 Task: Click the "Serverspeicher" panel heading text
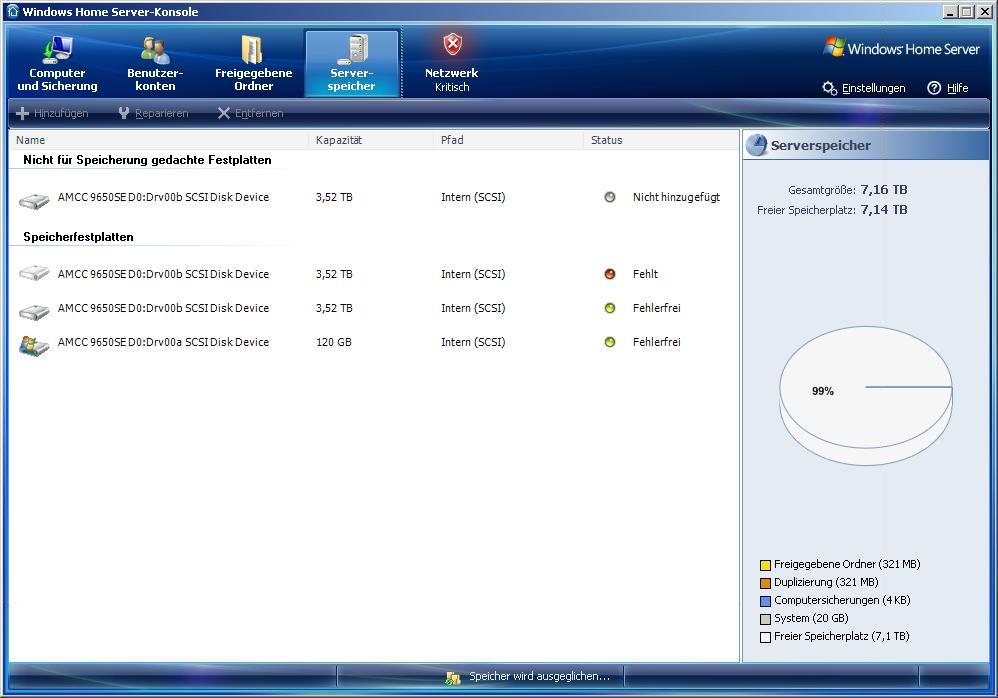(820, 146)
